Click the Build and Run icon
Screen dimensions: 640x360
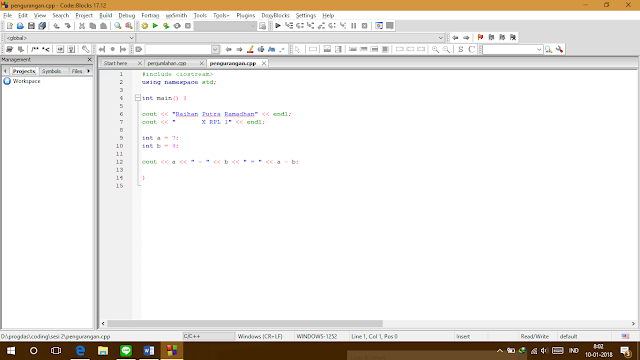(166, 26)
